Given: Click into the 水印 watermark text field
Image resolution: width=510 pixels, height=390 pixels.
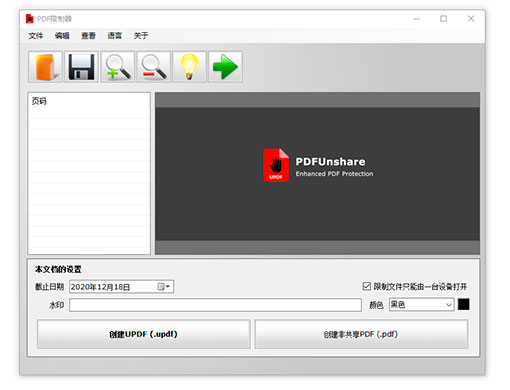Looking at the screenshot, I should 215,305.
